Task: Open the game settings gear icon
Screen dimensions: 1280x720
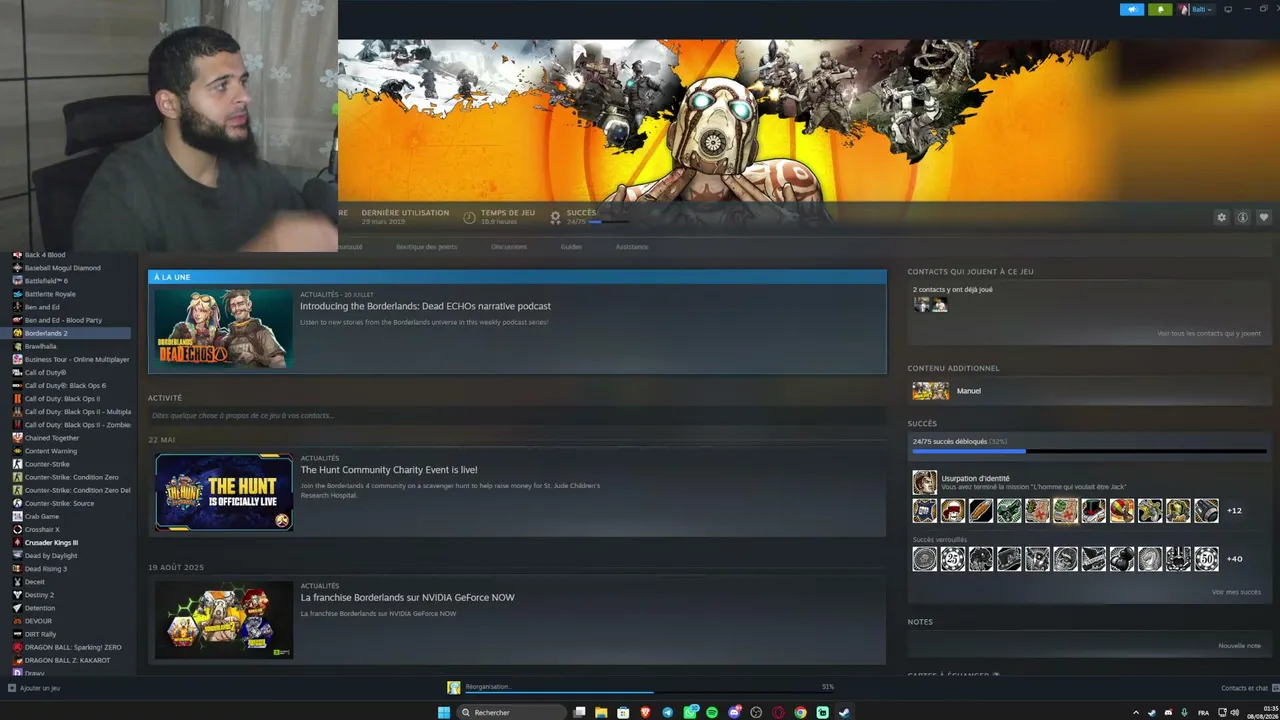Action: point(1221,217)
